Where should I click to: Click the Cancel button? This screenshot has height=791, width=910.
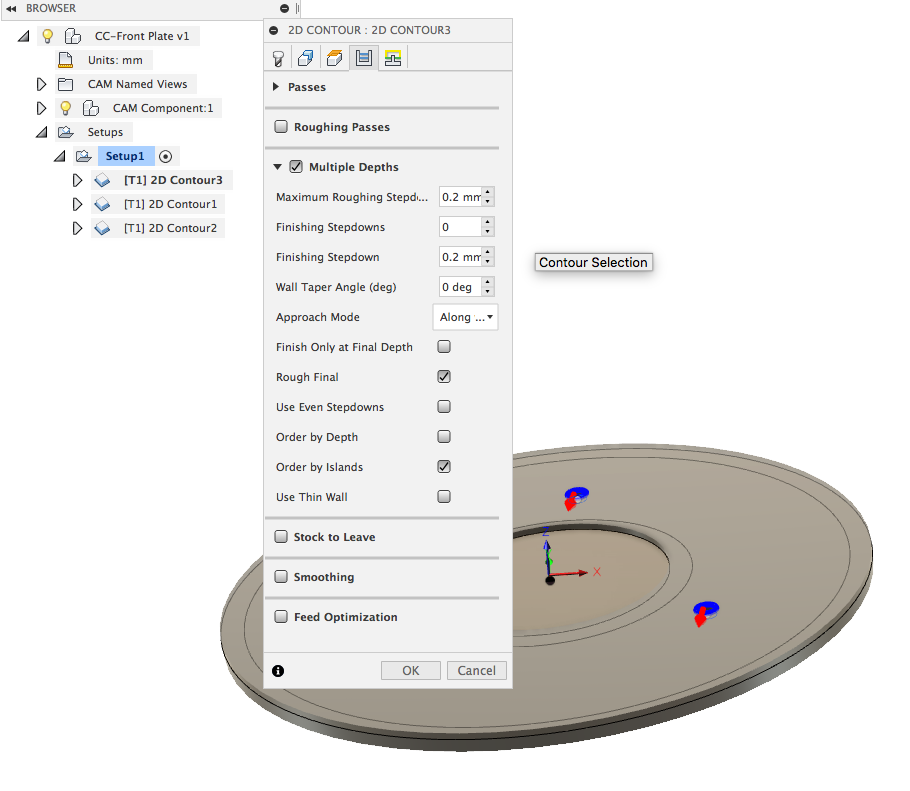tap(477, 671)
